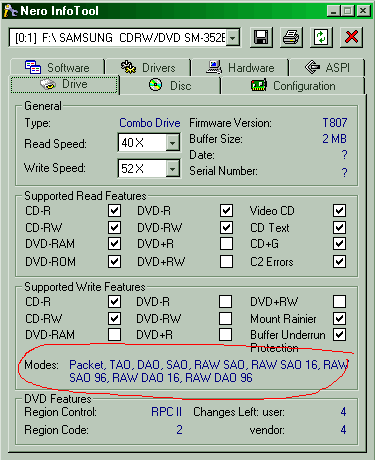The image size is (375, 460).
Task: Open the Drivers tab
Action: tap(148, 68)
